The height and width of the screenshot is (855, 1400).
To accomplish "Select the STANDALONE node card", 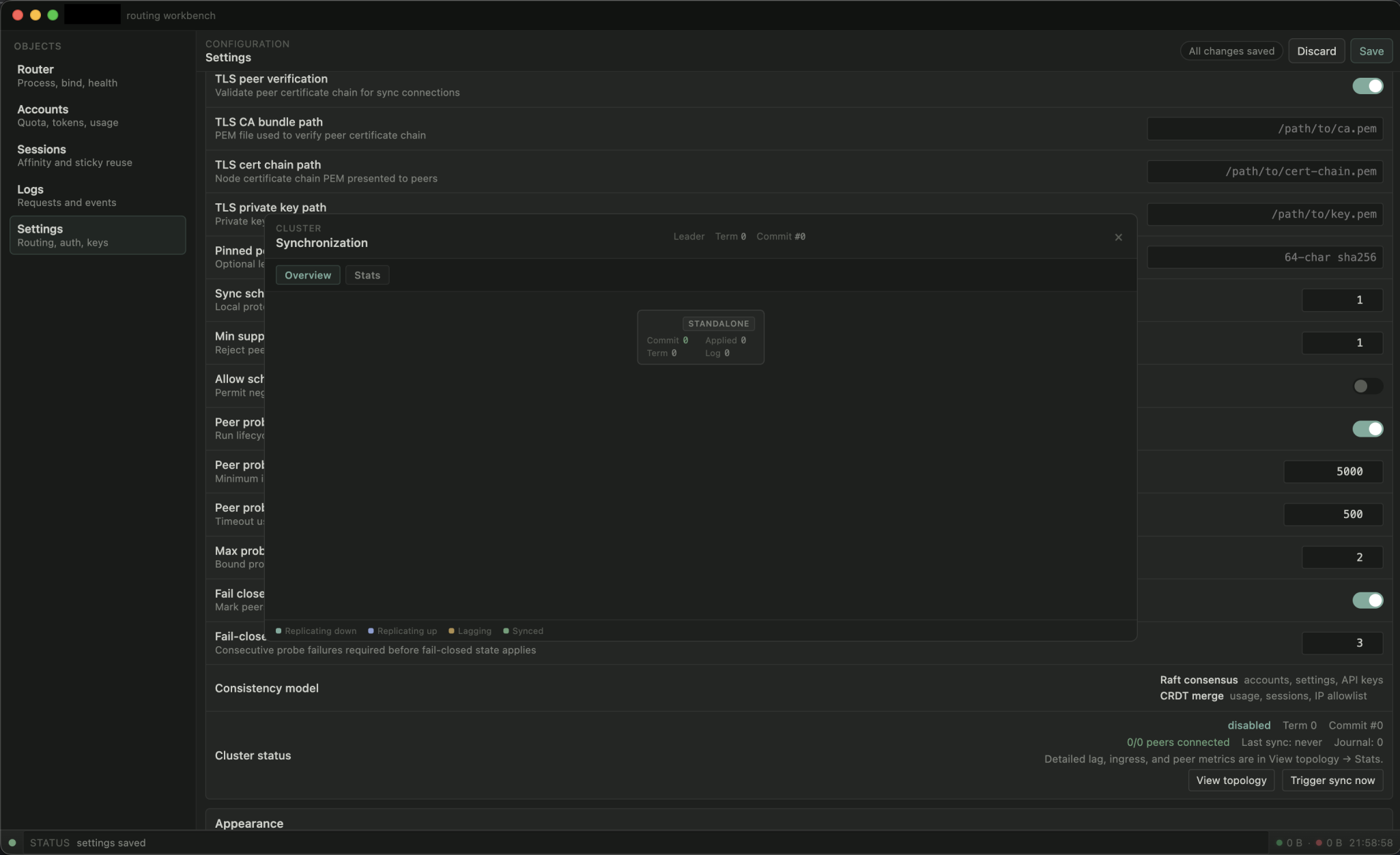I will coord(700,337).
